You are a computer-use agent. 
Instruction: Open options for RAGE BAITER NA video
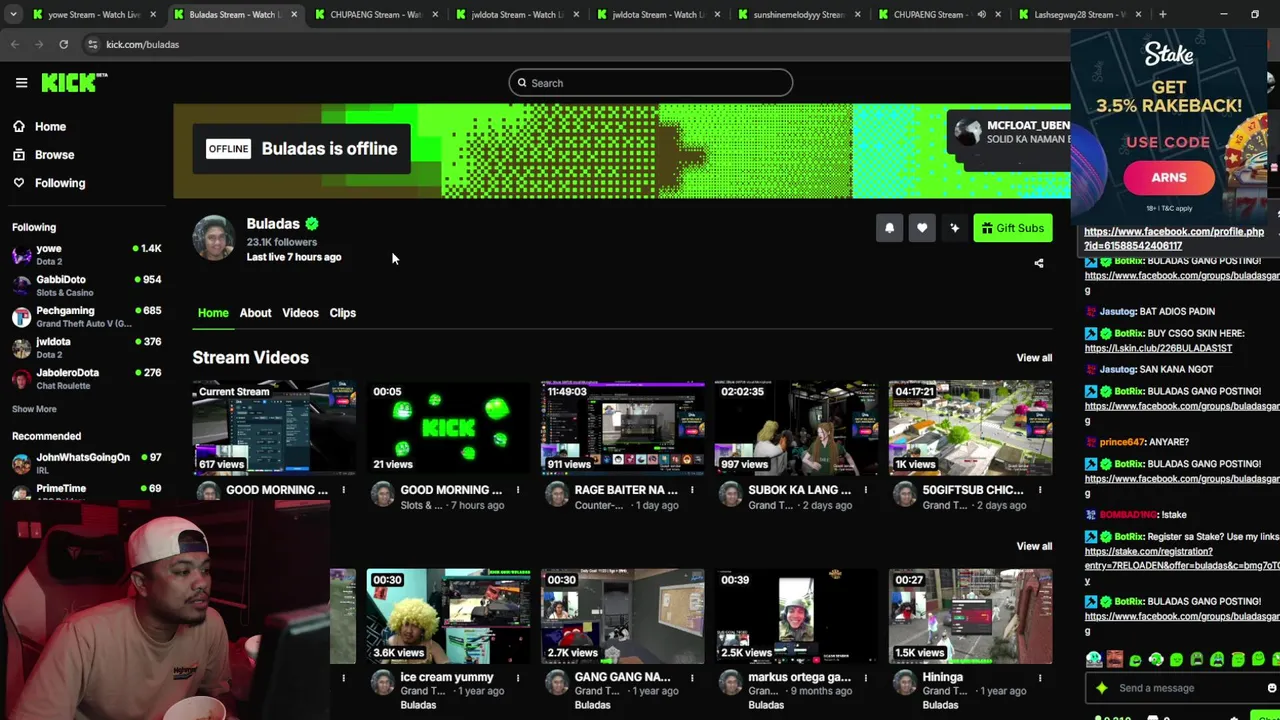pyautogui.click(x=691, y=490)
